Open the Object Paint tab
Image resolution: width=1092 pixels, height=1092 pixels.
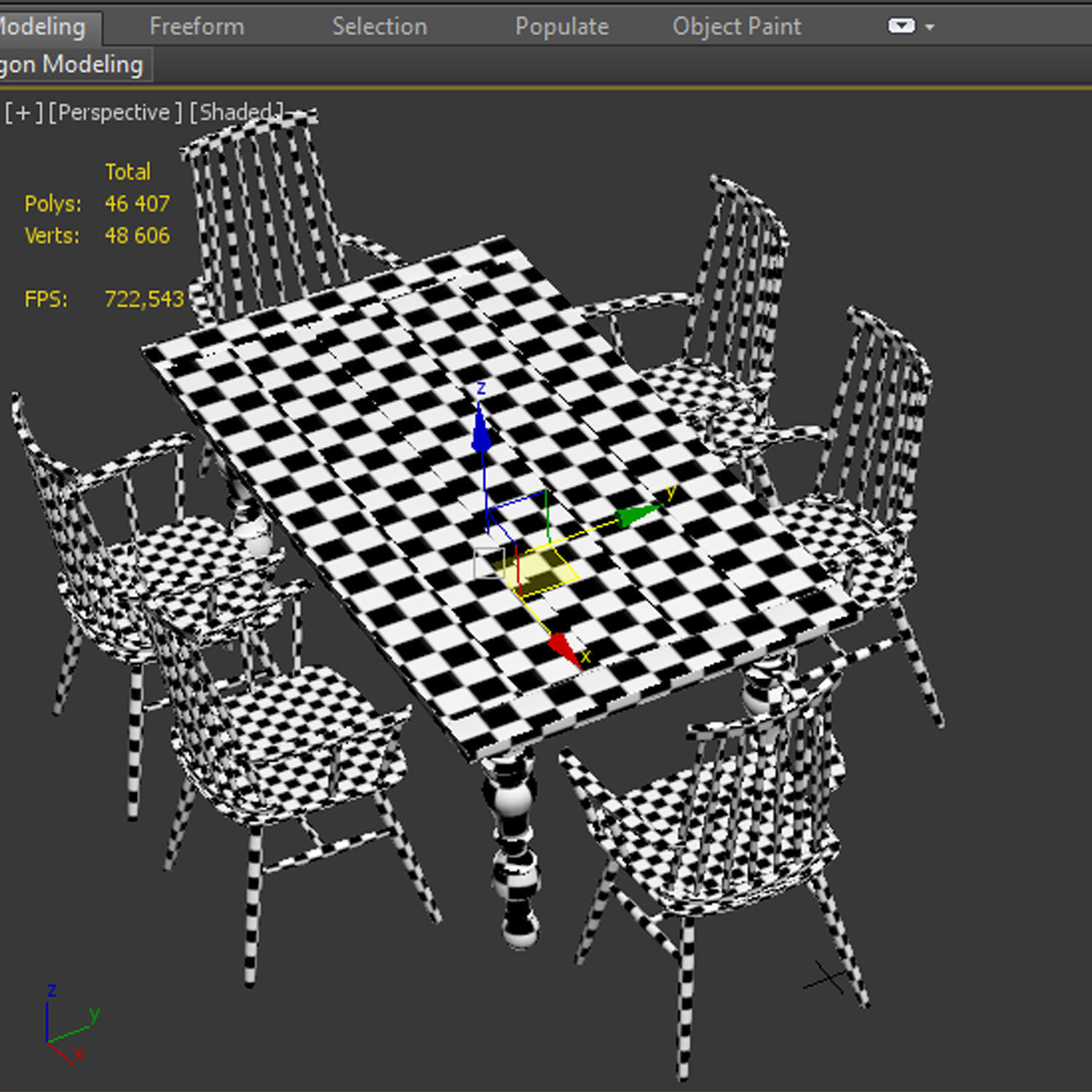coord(736,27)
